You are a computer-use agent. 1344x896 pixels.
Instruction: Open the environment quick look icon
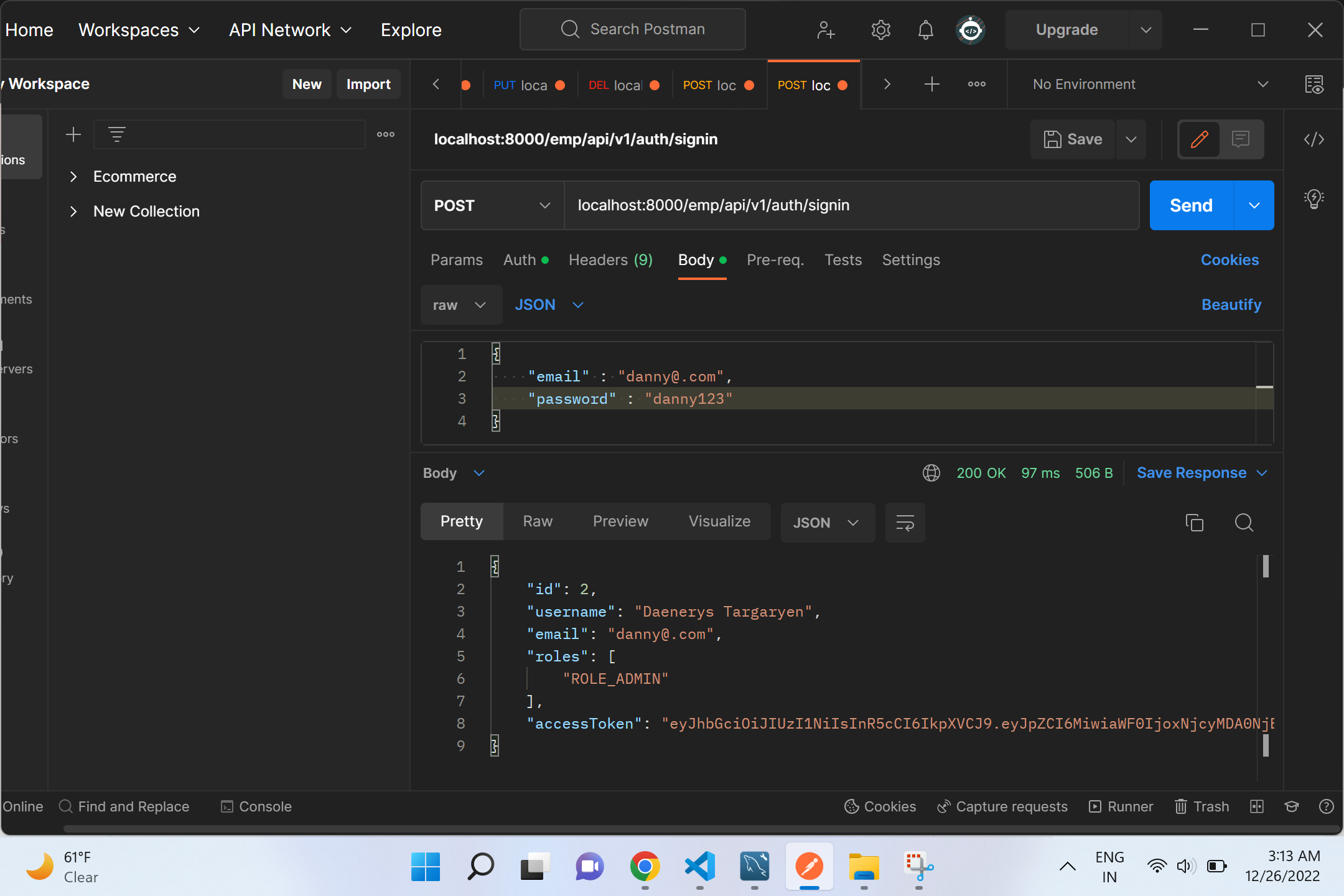(x=1315, y=85)
